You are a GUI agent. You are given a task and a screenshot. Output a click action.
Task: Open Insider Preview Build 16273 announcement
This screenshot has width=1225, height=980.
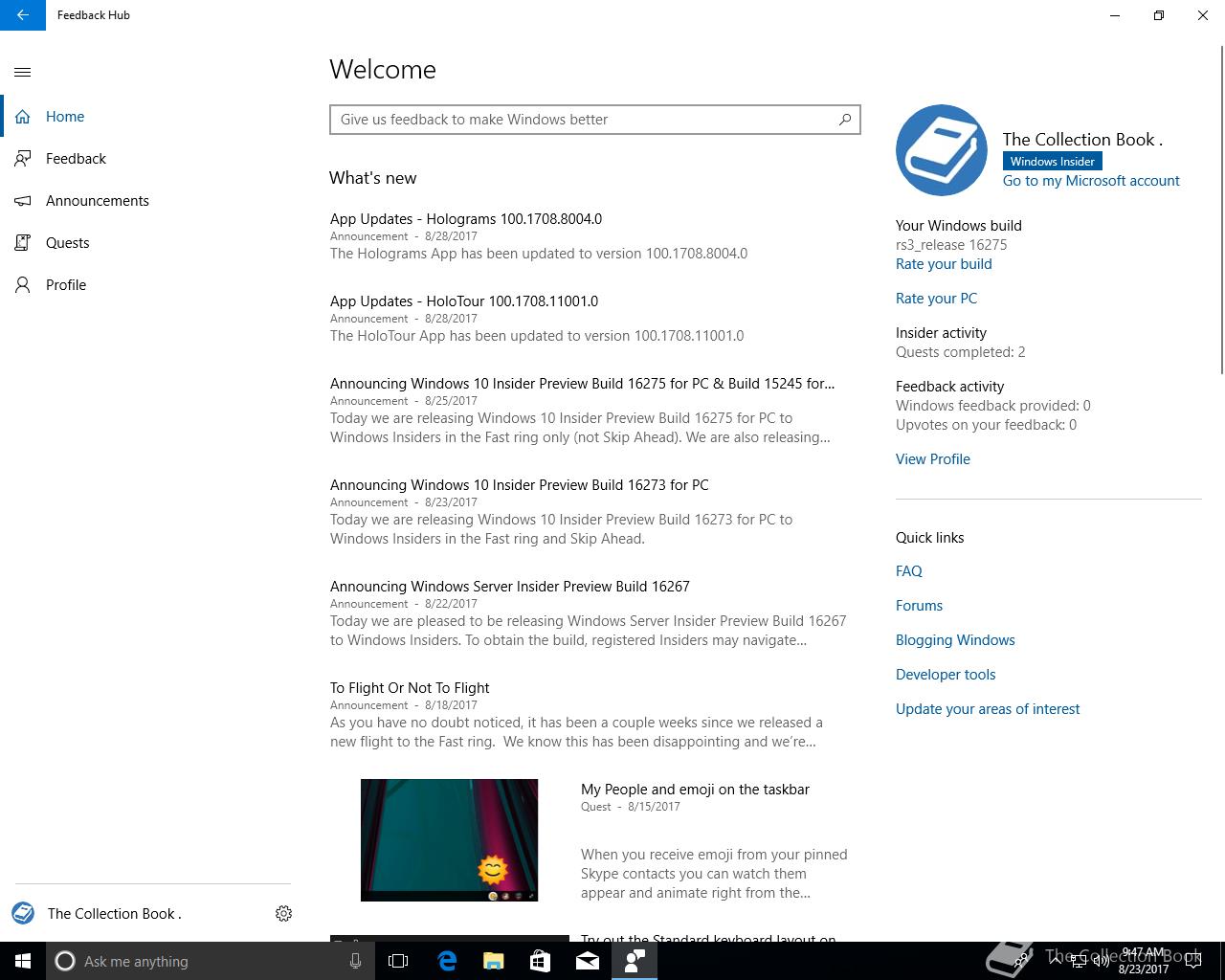(x=520, y=485)
